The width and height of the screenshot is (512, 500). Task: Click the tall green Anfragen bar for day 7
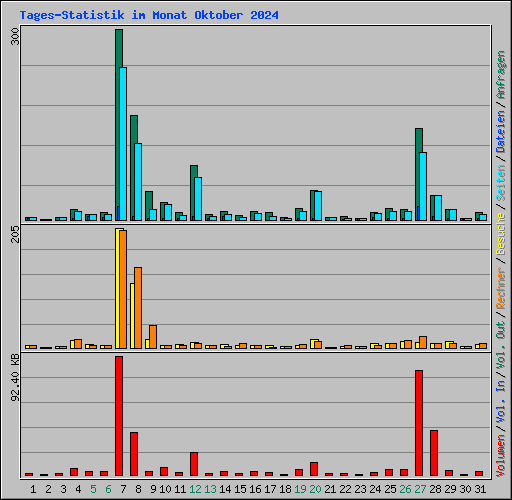click(118, 125)
